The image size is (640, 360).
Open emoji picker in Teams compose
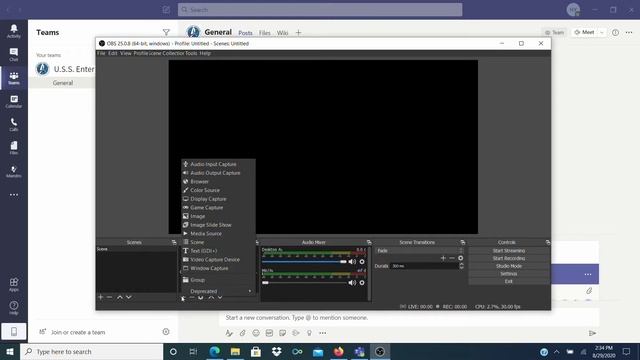[x=256, y=333]
